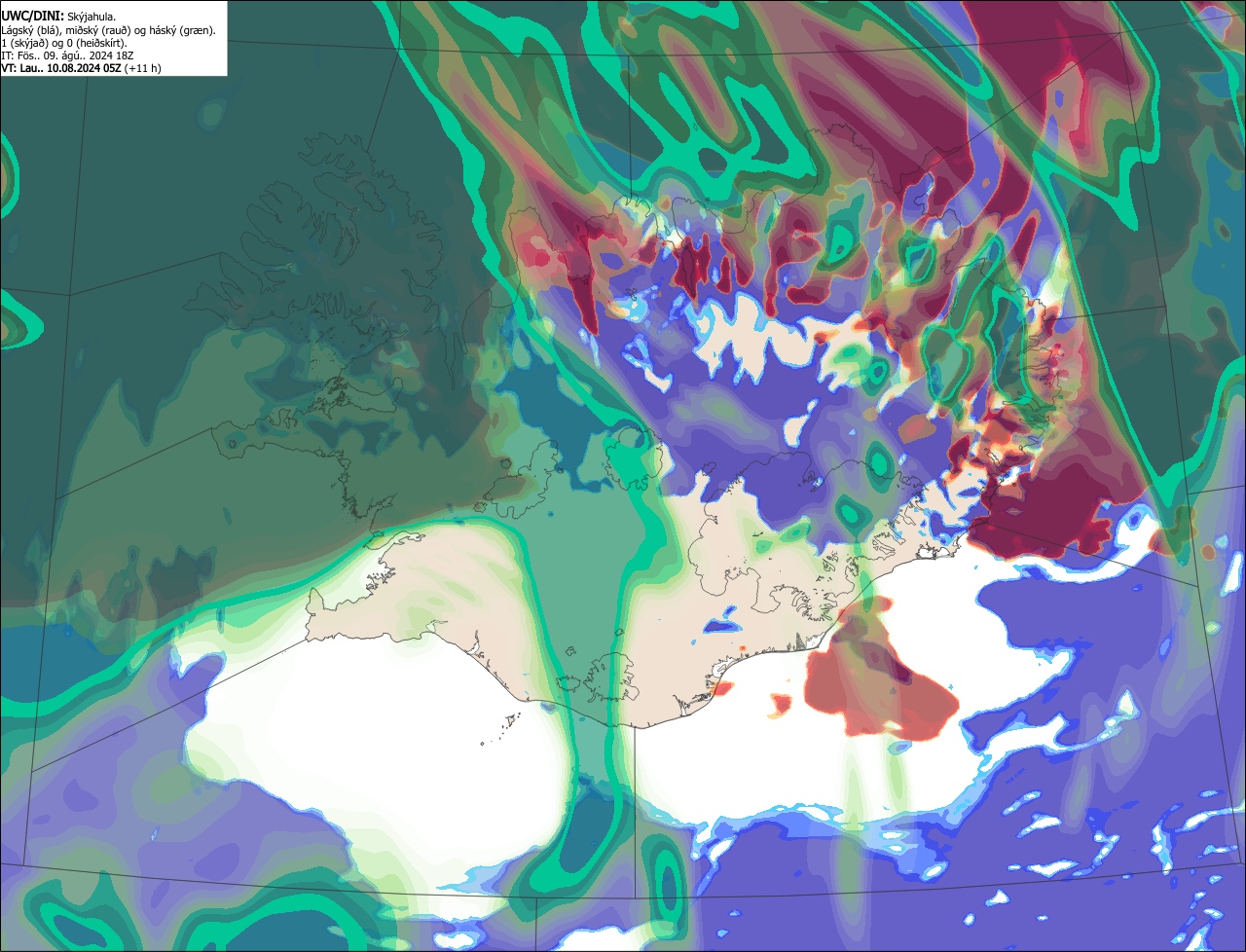Click the '1 (skýjað) og 0 (heiðskírt).' line
The image size is (1246, 952).
tap(64, 43)
